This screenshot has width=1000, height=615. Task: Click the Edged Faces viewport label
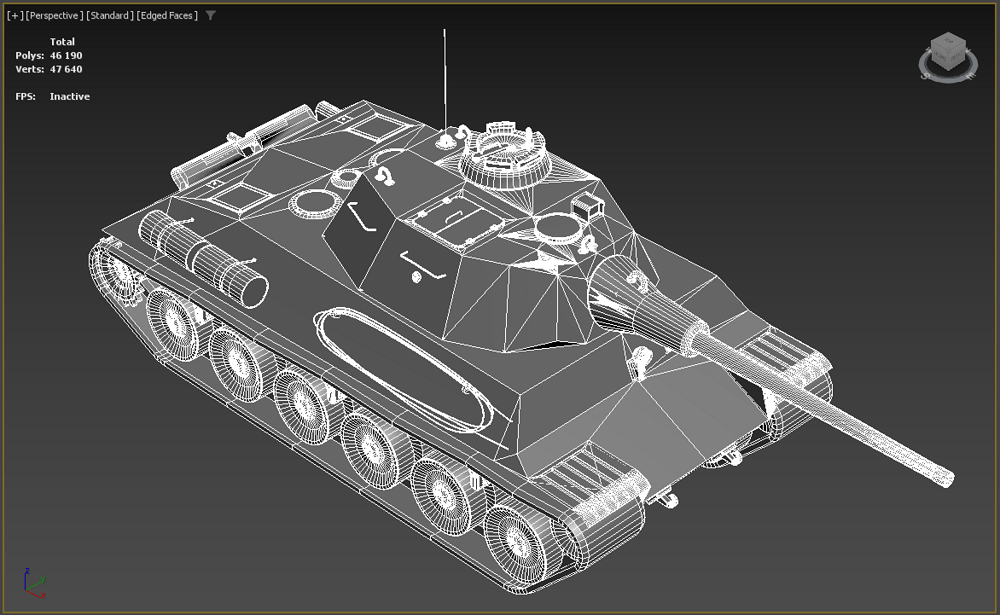click(167, 16)
